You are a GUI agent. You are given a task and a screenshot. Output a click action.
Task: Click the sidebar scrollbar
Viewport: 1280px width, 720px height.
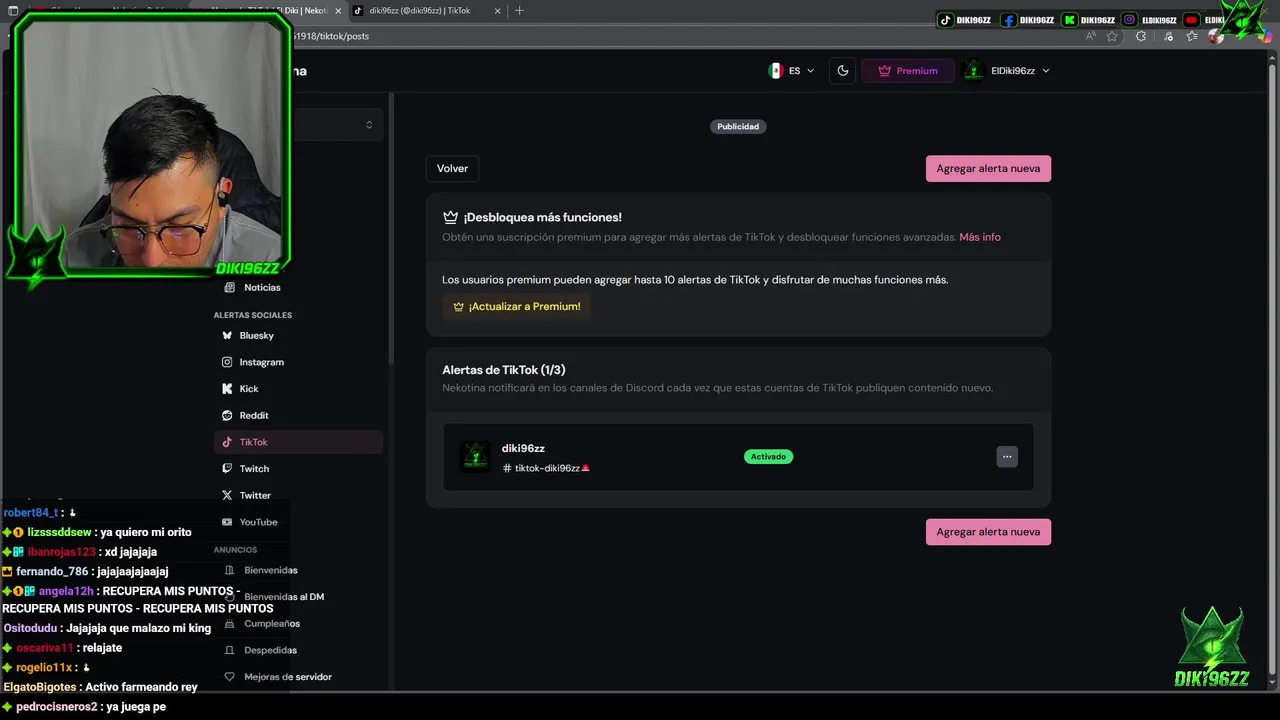pos(392,228)
